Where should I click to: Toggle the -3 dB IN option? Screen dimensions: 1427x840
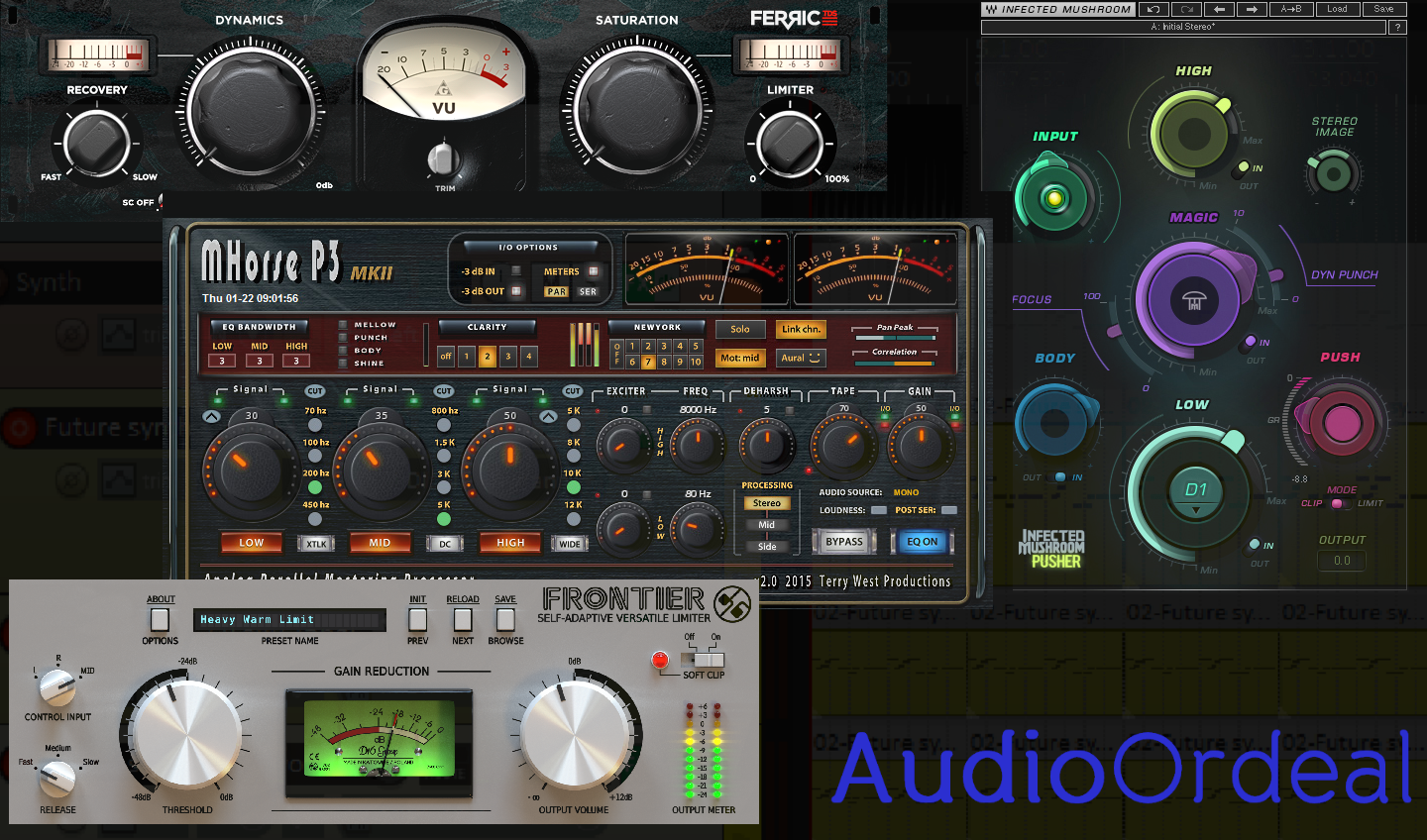pyautogui.click(x=515, y=270)
